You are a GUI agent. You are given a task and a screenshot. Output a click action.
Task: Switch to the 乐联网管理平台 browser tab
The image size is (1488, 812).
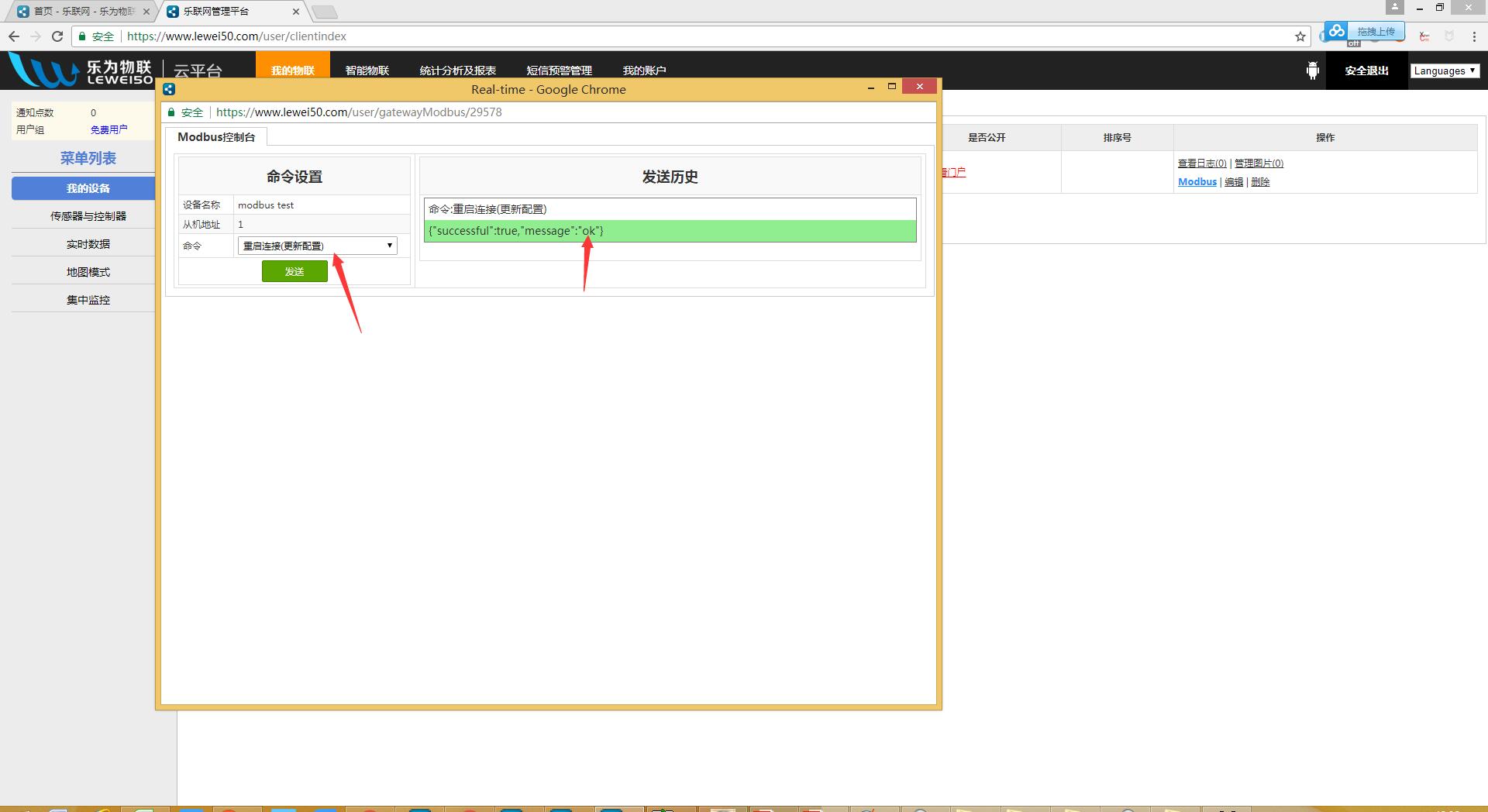(232, 12)
